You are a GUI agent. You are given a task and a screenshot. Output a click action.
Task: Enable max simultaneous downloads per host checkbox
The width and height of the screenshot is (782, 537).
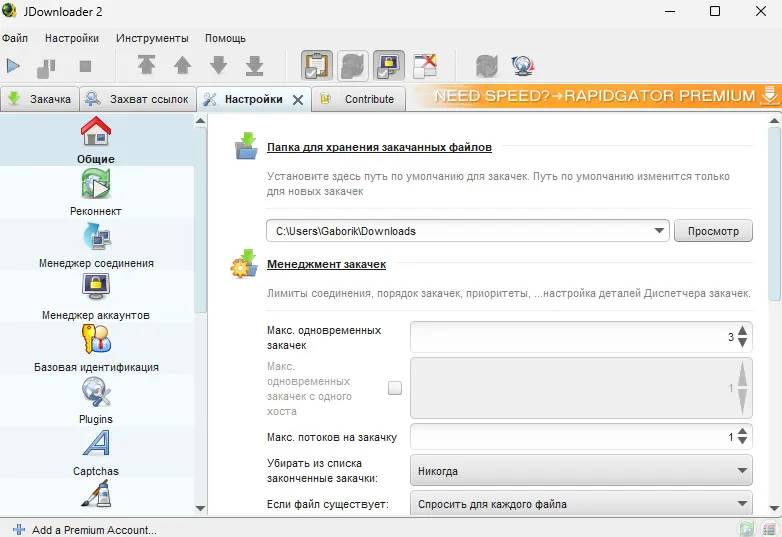click(x=395, y=388)
